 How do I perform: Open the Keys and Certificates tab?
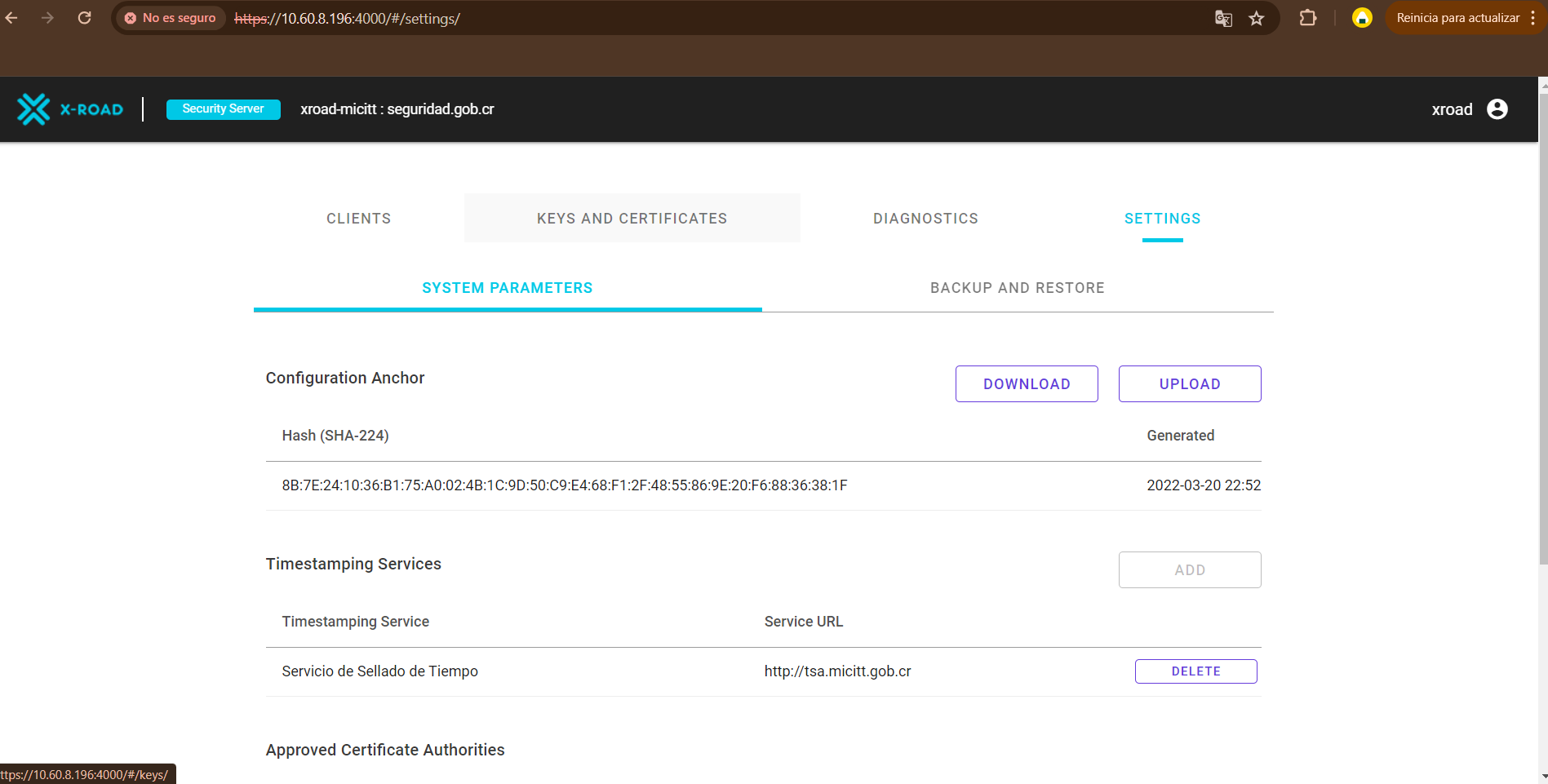coord(632,219)
